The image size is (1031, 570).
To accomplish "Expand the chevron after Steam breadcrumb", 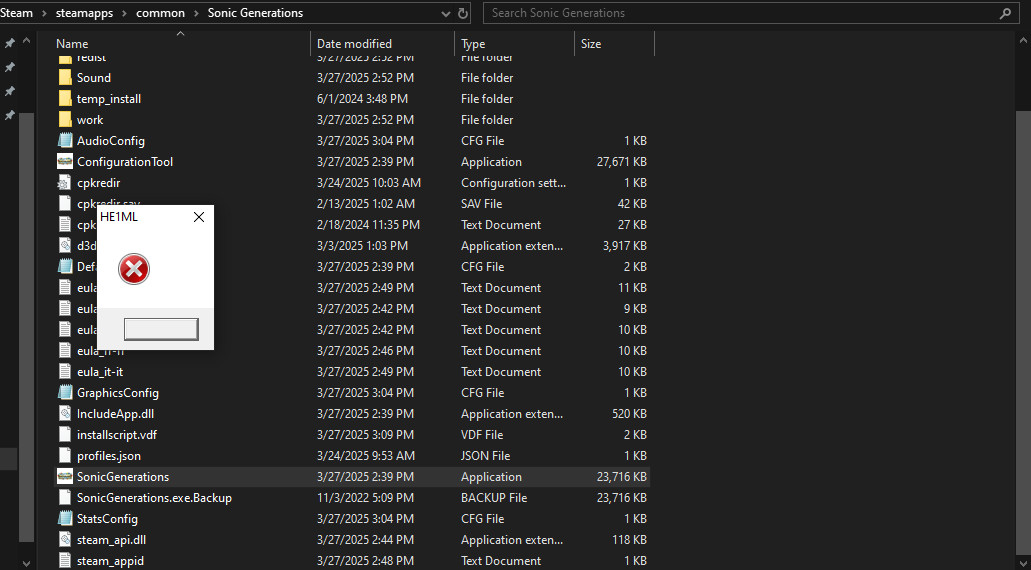I will coord(44,13).
